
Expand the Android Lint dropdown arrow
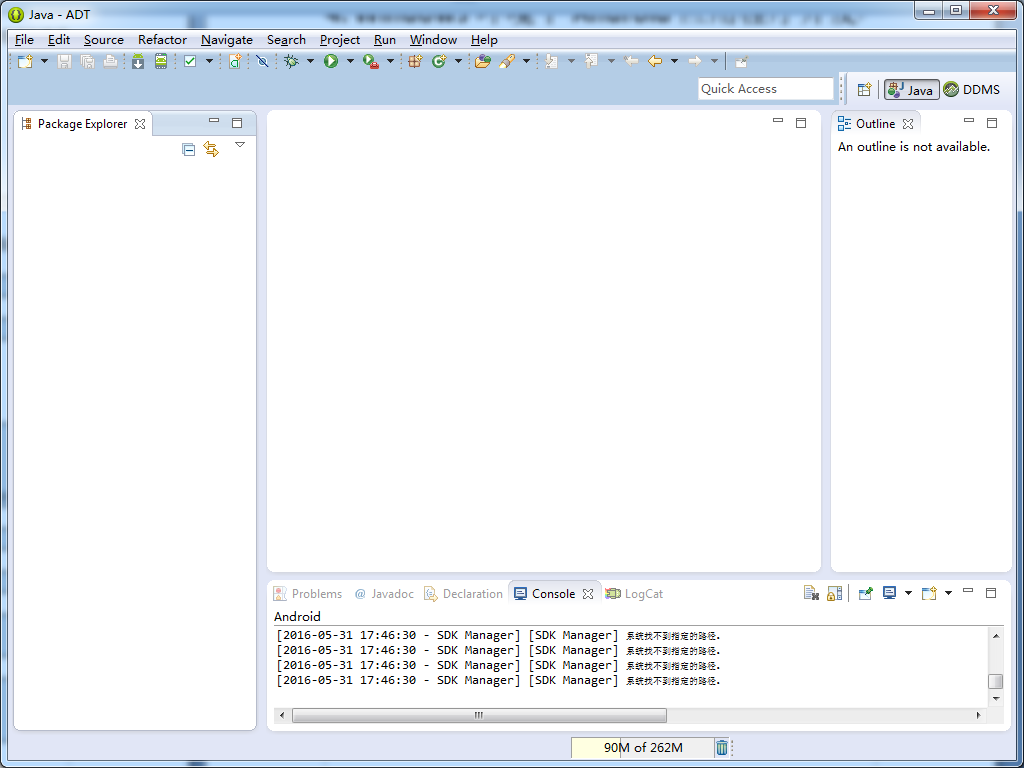[x=210, y=61]
